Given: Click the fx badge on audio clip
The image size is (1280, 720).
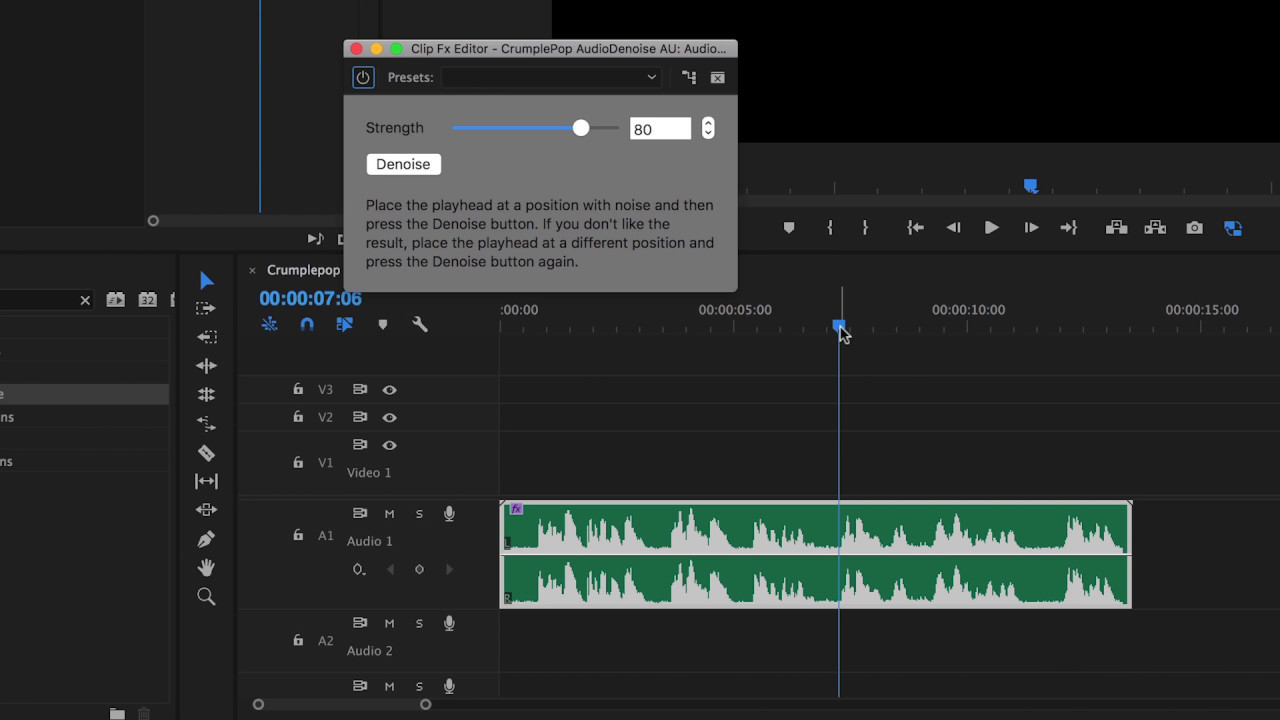Looking at the screenshot, I should [x=516, y=509].
